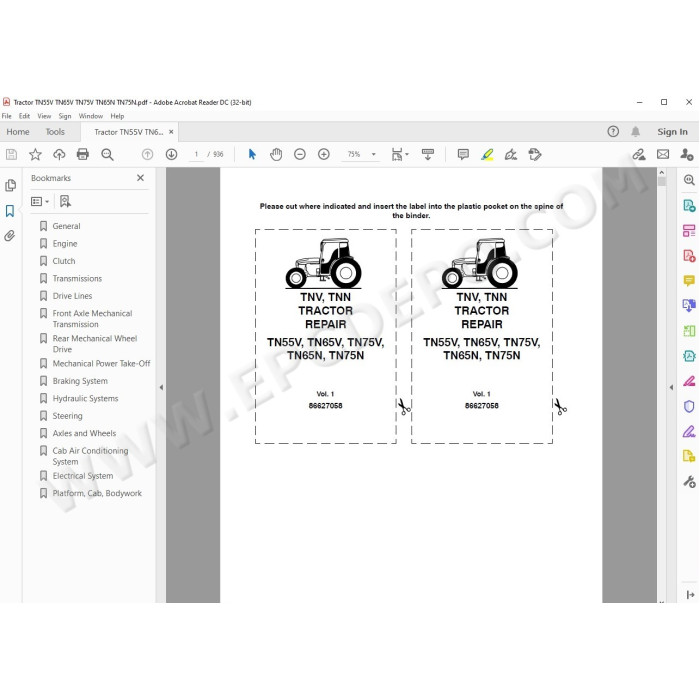Open the Axles and Wheels bookmark

(84, 433)
